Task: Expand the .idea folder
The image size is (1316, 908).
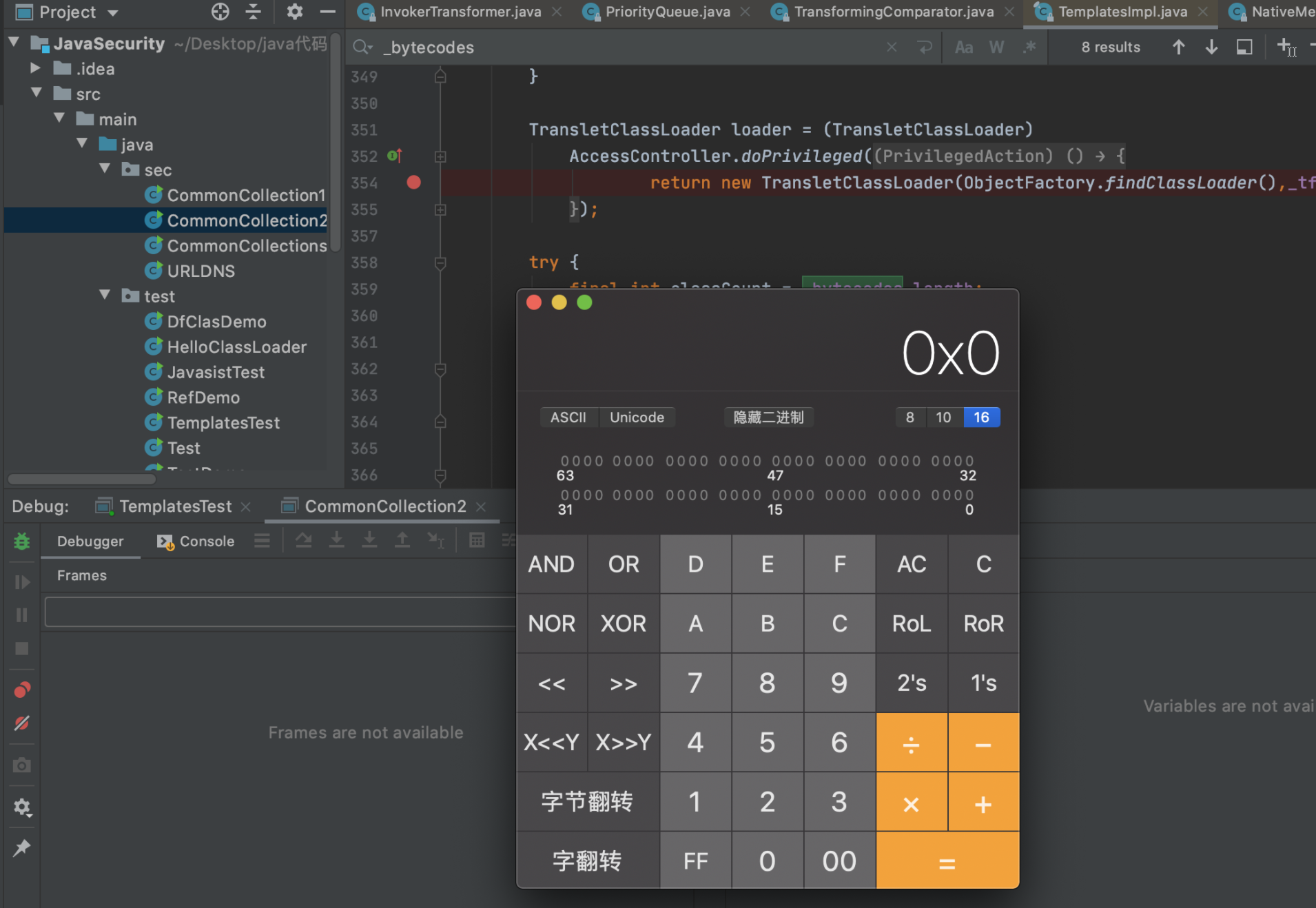Action: click(x=35, y=68)
